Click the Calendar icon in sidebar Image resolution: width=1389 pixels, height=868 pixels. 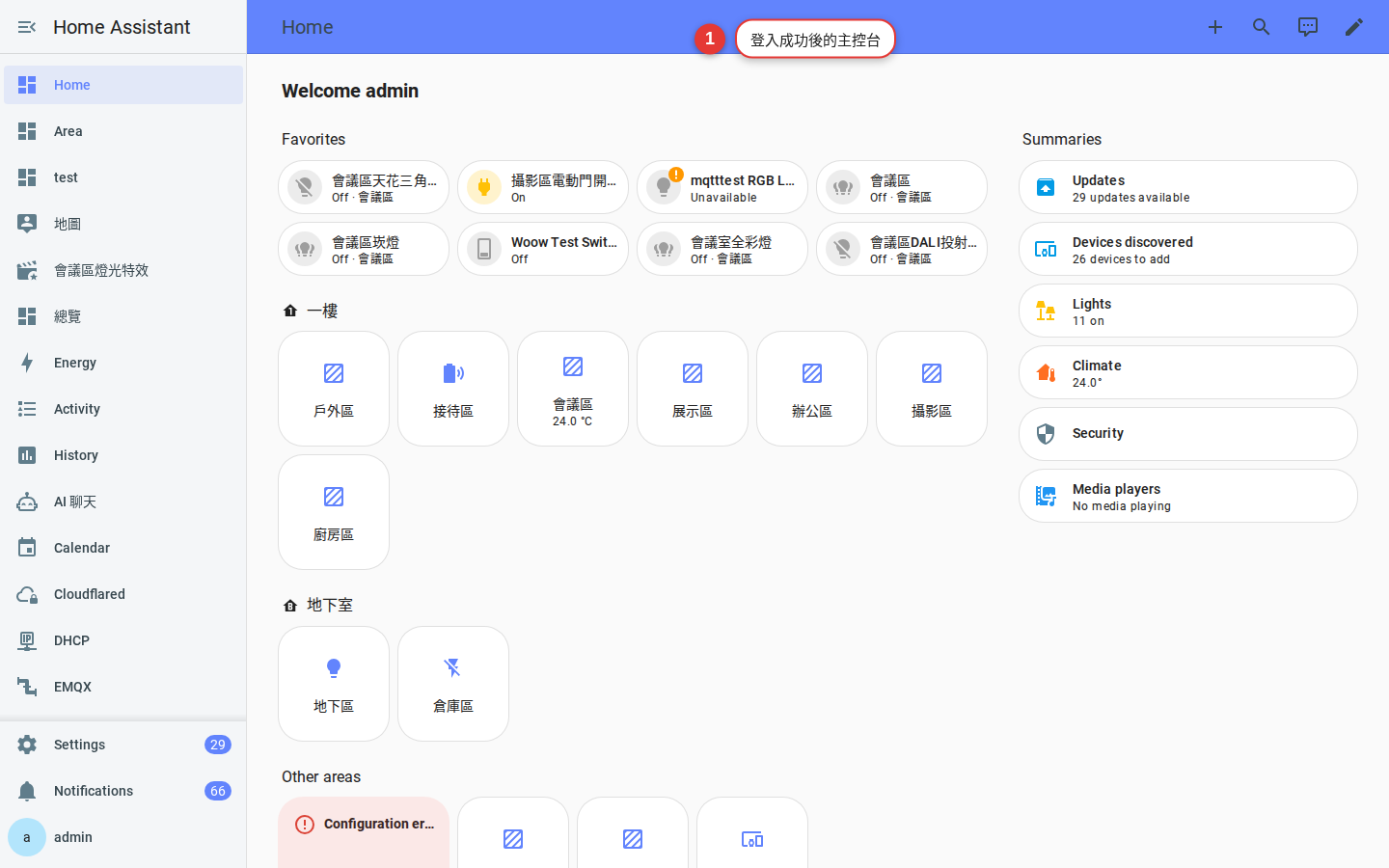tap(27, 548)
